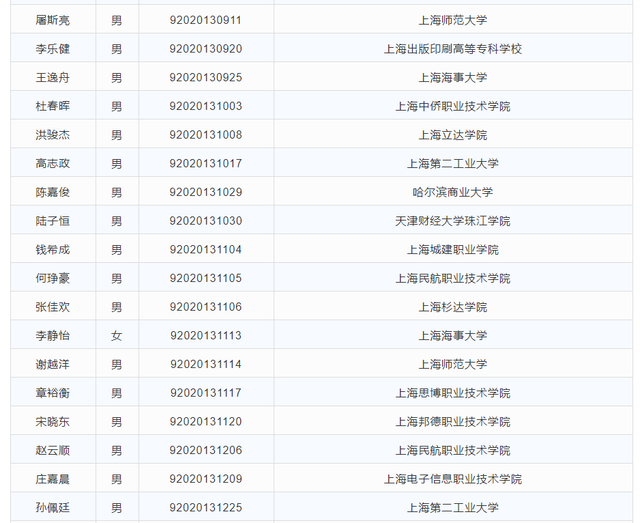The image size is (640, 523).
Task: Click 上海师范大学 in 谢越洋 row
Action: [x=453, y=364]
